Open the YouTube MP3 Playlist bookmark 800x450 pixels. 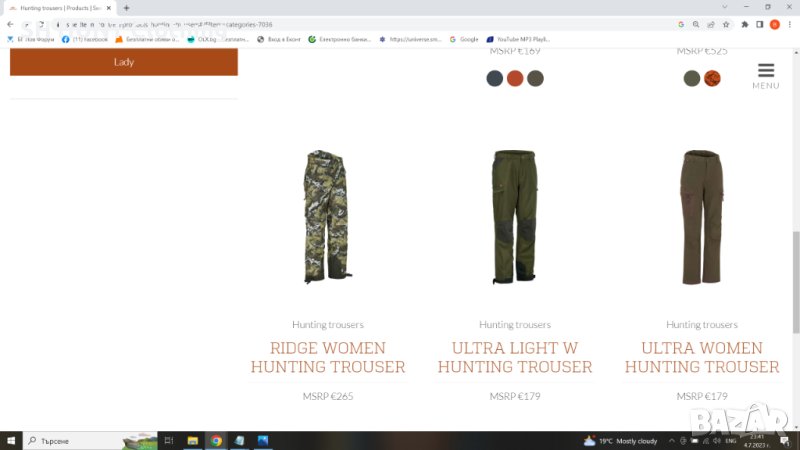[x=518, y=39]
